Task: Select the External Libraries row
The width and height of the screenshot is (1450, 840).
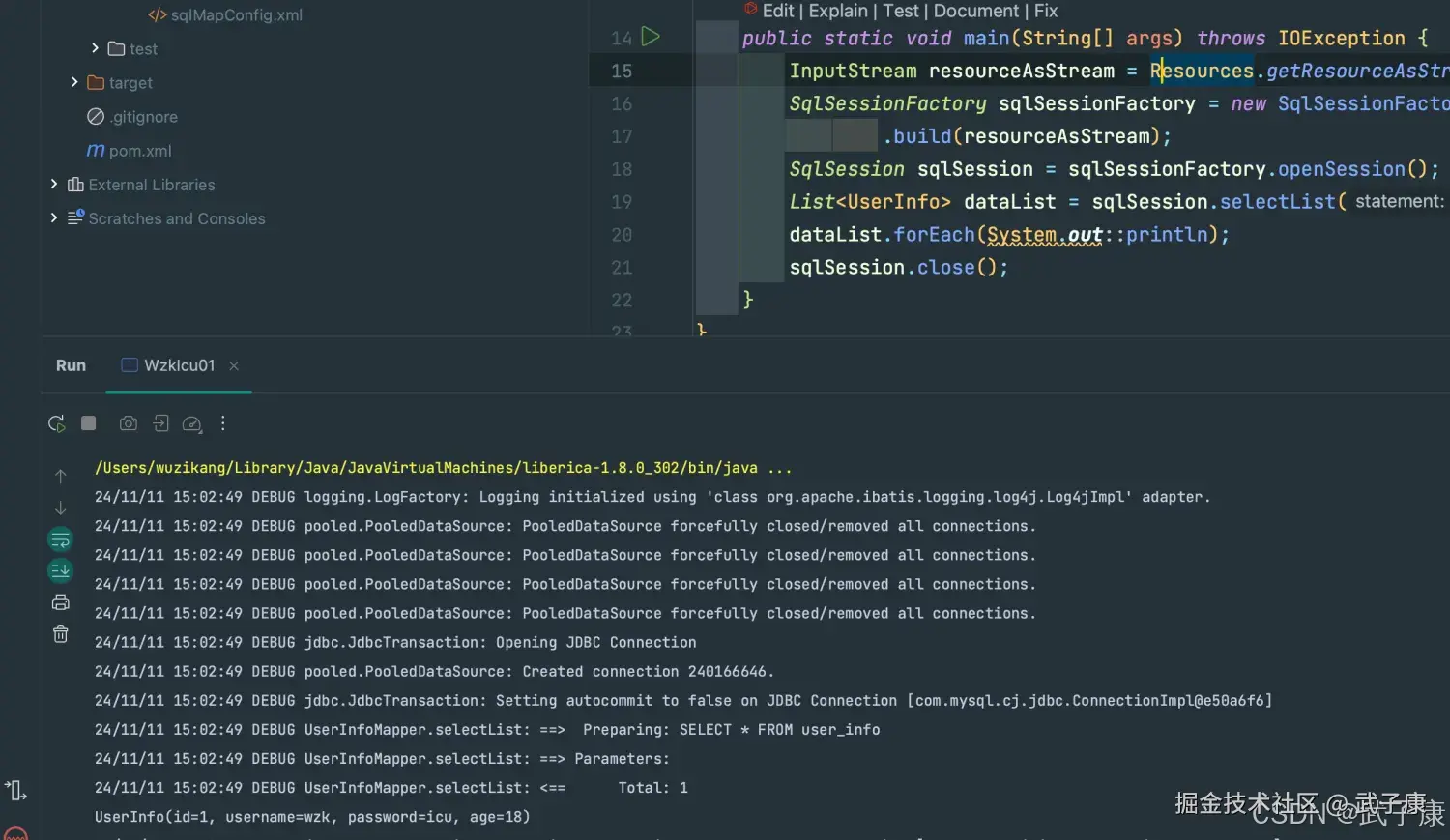Action: tap(141, 184)
